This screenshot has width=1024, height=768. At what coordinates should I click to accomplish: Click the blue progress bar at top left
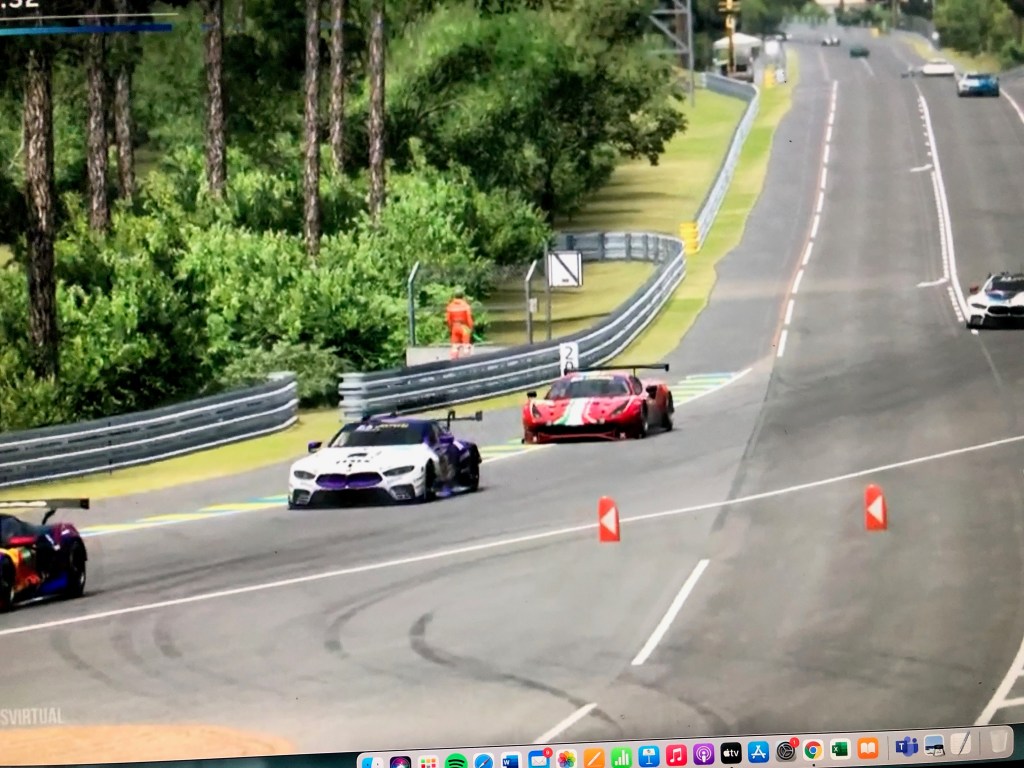(x=85, y=28)
